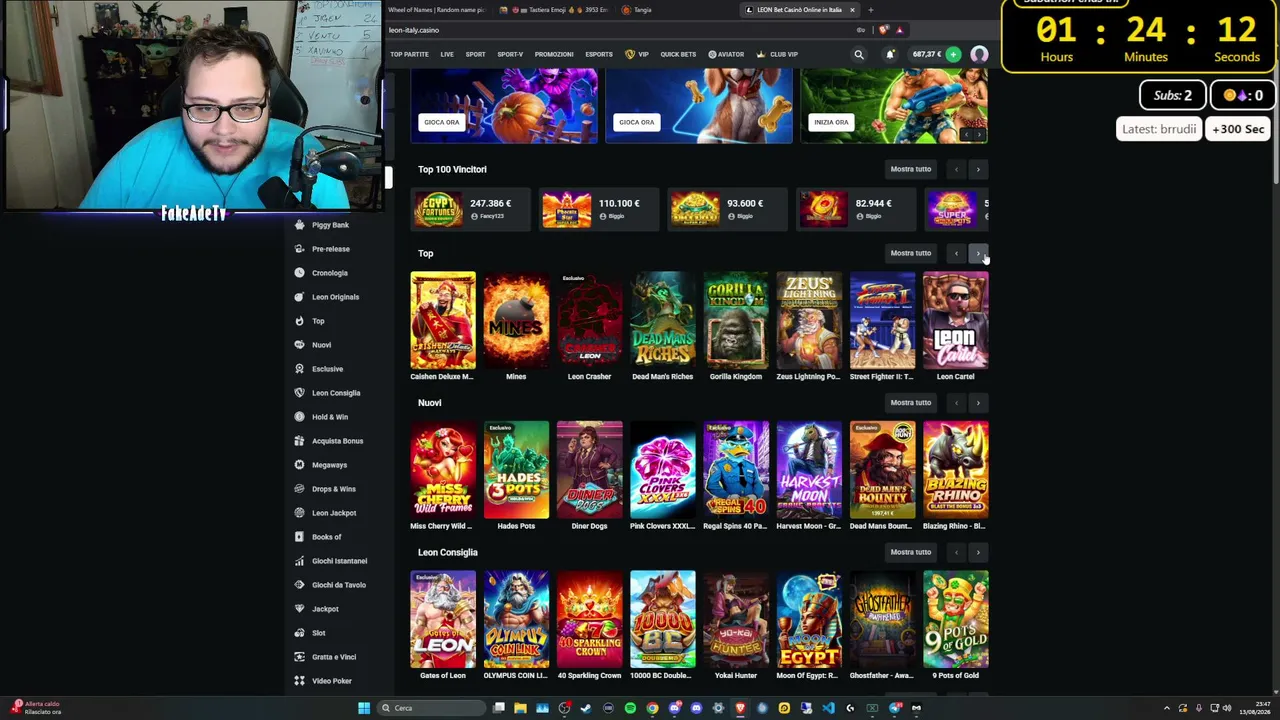Screen dimensions: 1280x720
Task: Click the Giochi Instantanei sidebar icon
Action: [x=300, y=561]
